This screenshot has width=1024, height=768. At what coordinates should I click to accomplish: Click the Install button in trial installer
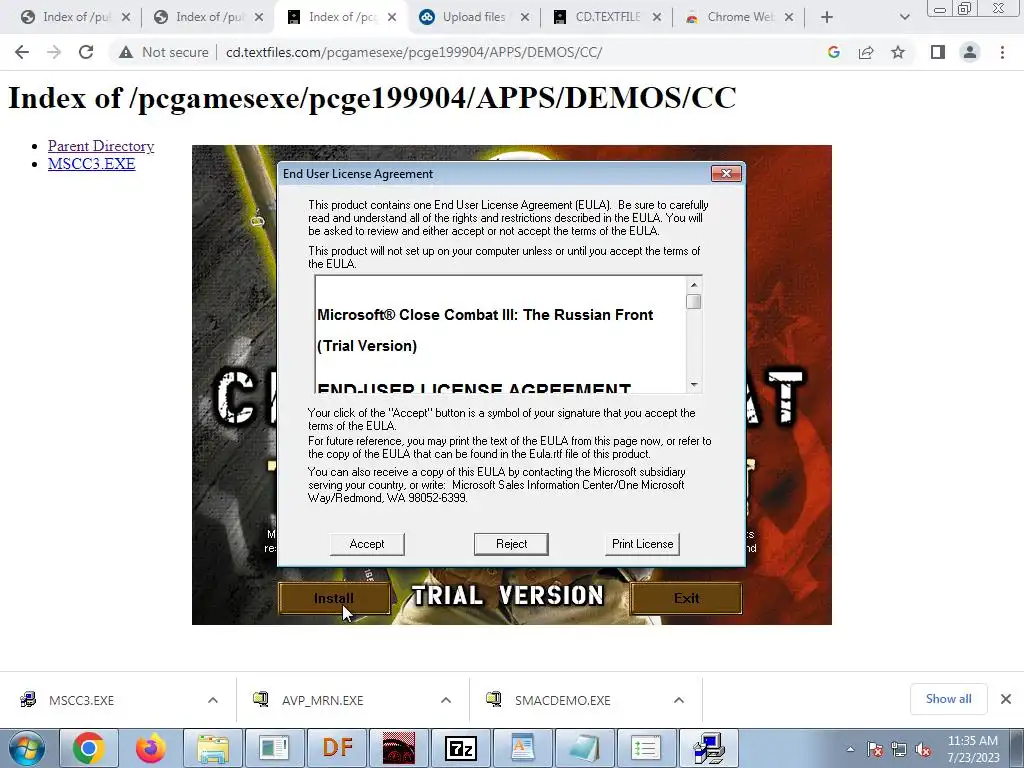pyautogui.click(x=334, y=598)
